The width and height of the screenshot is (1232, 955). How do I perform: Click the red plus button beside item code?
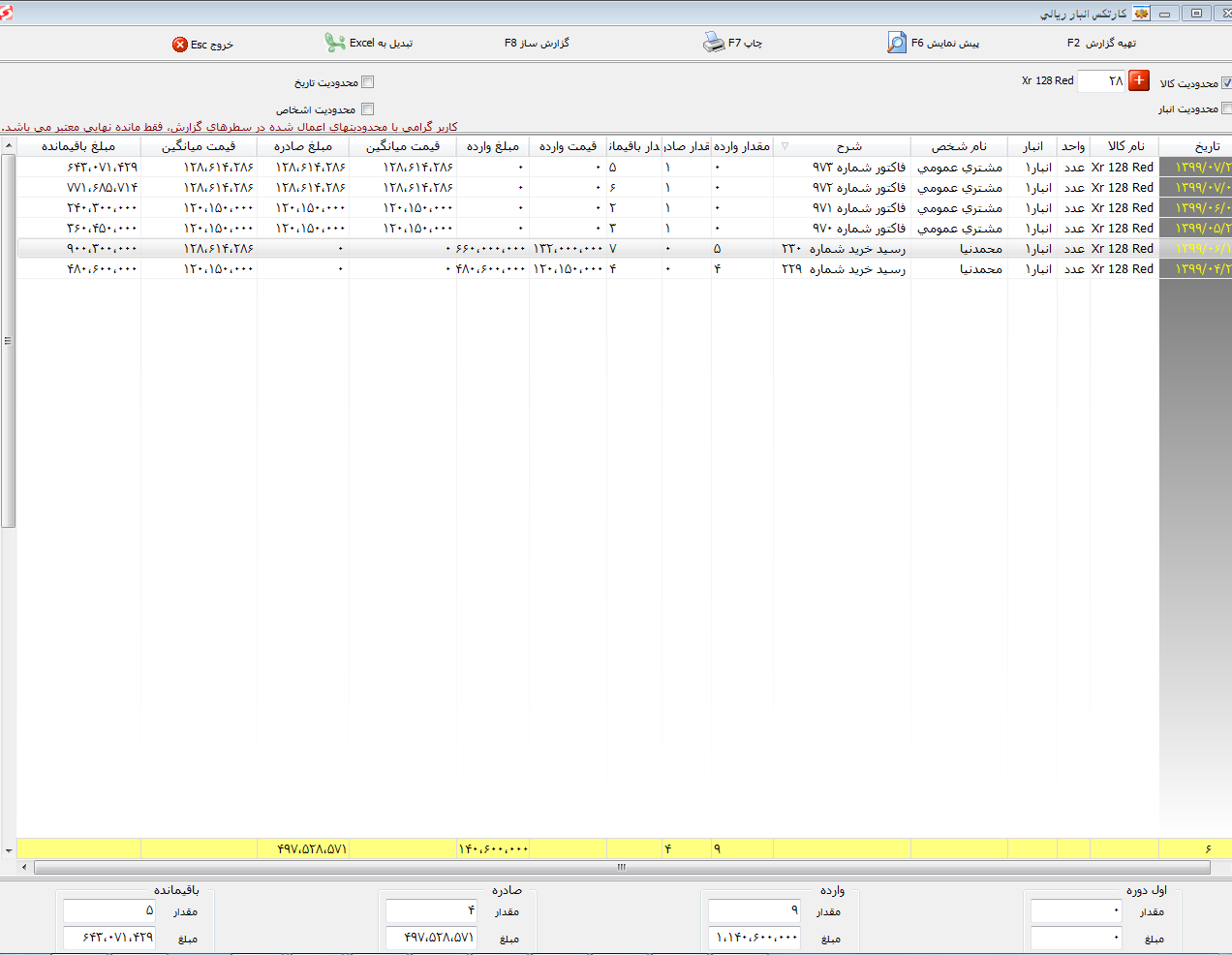tap(1139, 81)
